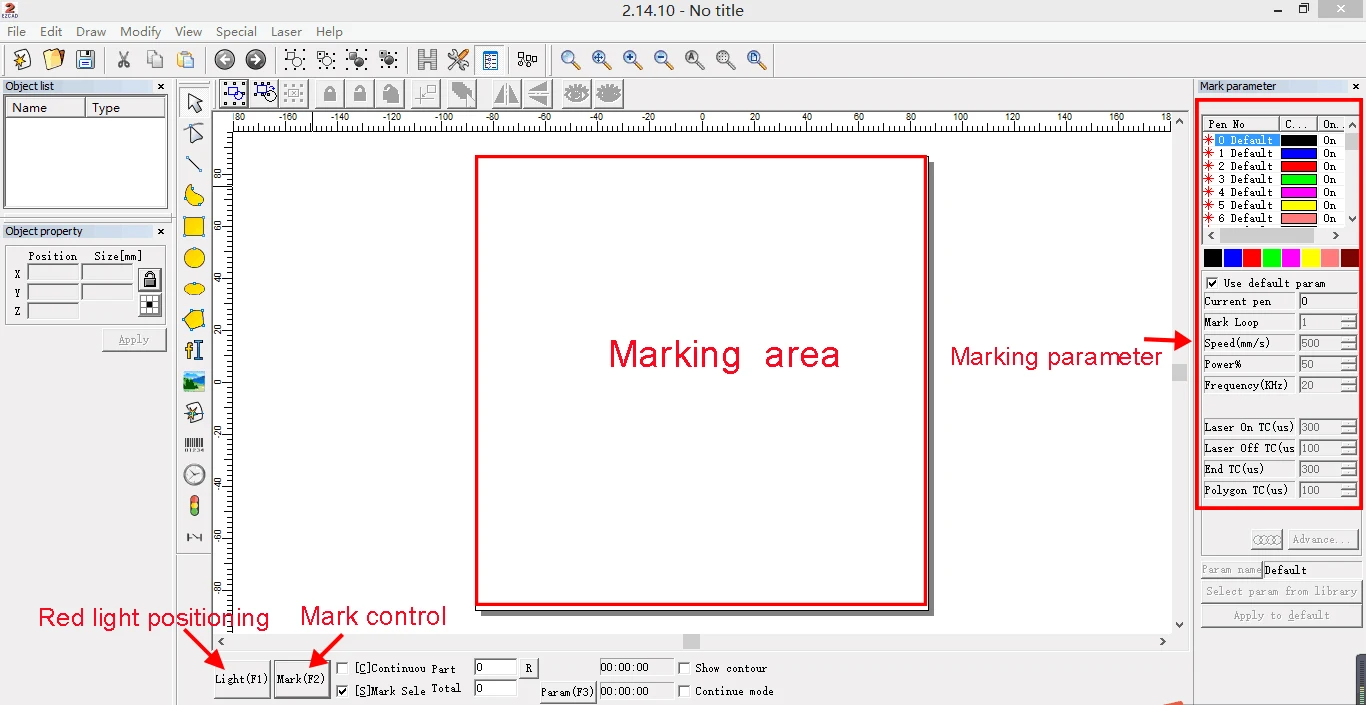Choose the Rectangle drawing tool

tap(194, 227)
